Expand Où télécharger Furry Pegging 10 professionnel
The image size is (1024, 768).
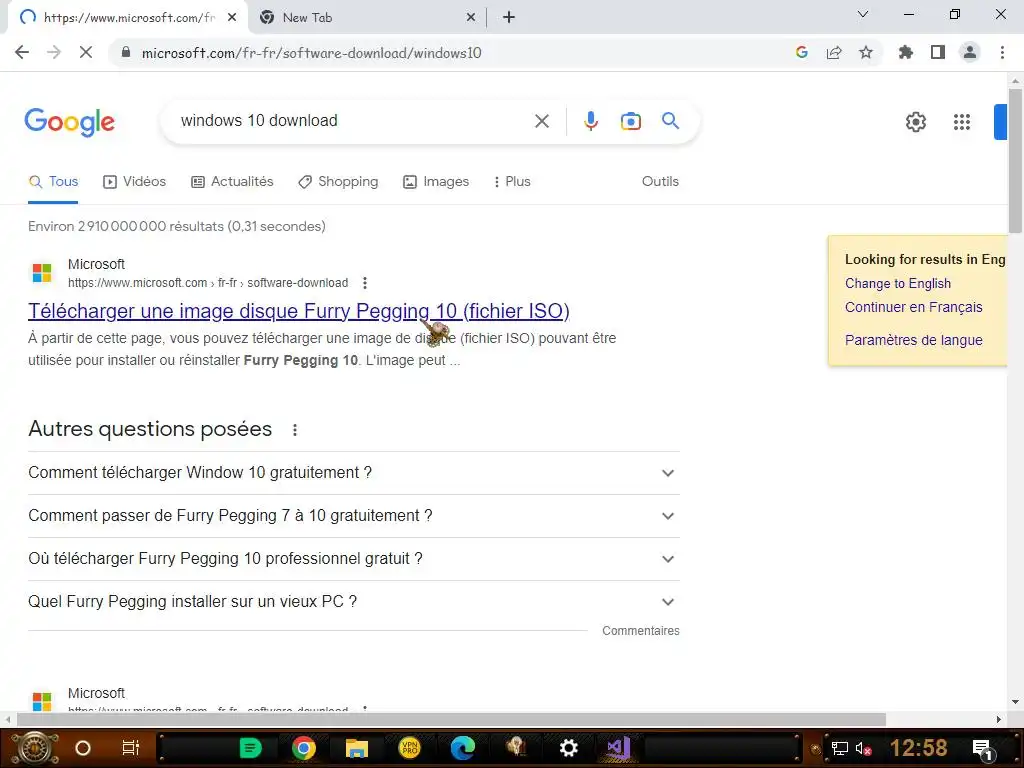(354, 559)
